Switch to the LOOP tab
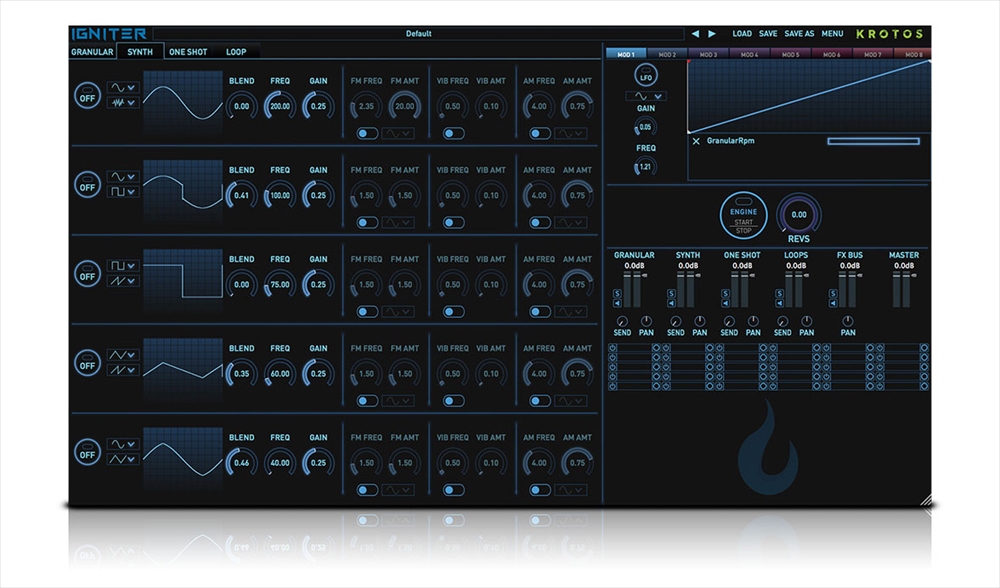This screenshot has width=1000, height=588. tap(236, 52)
